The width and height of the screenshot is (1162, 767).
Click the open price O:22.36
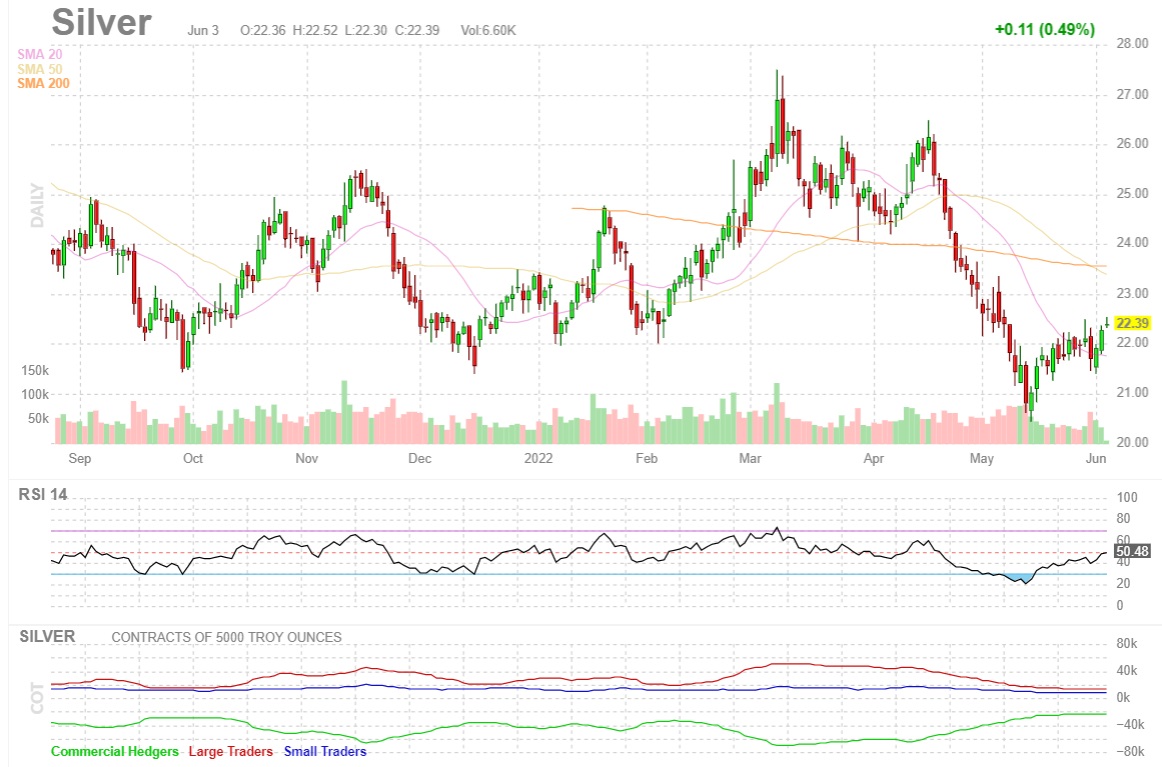point(263,30)
